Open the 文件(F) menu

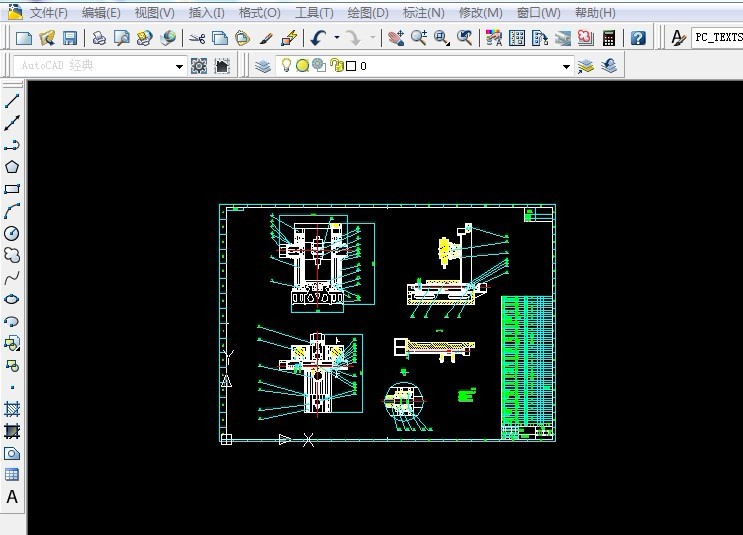[48, 13]
